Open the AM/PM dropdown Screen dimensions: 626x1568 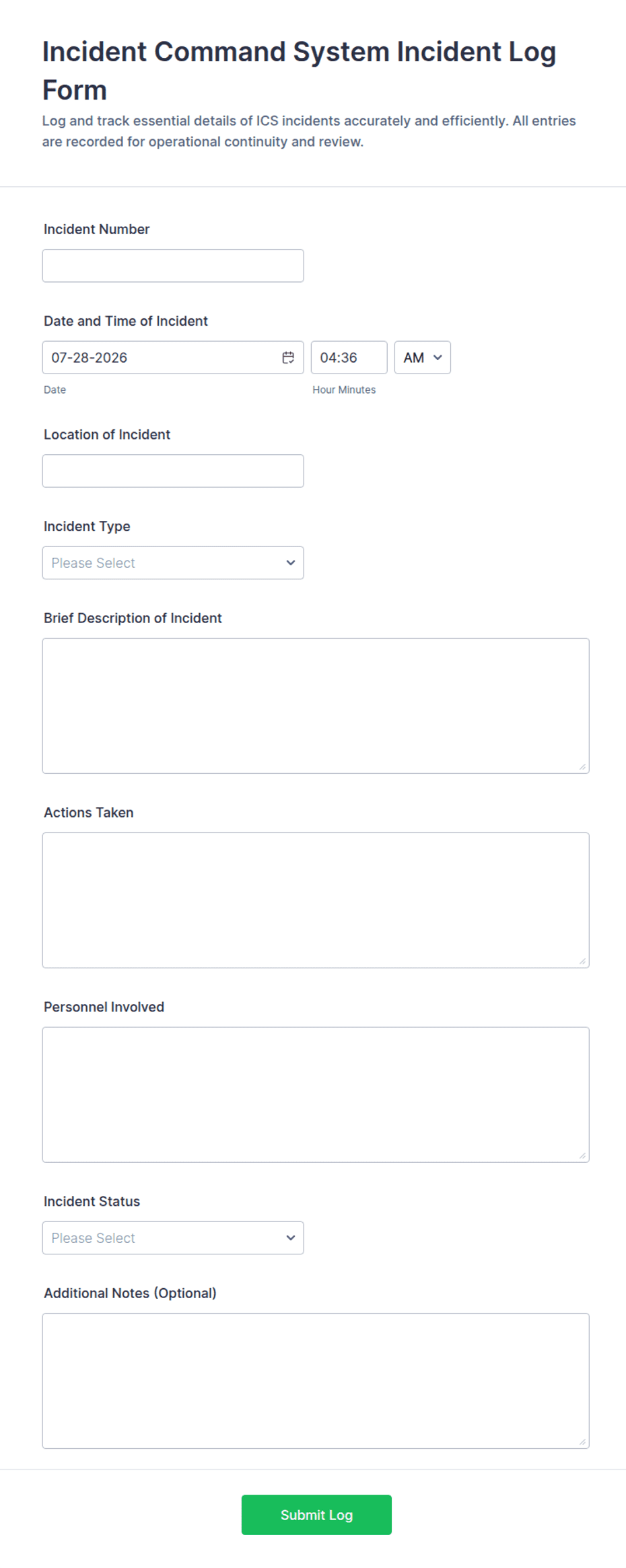click(x=422, y=357)
